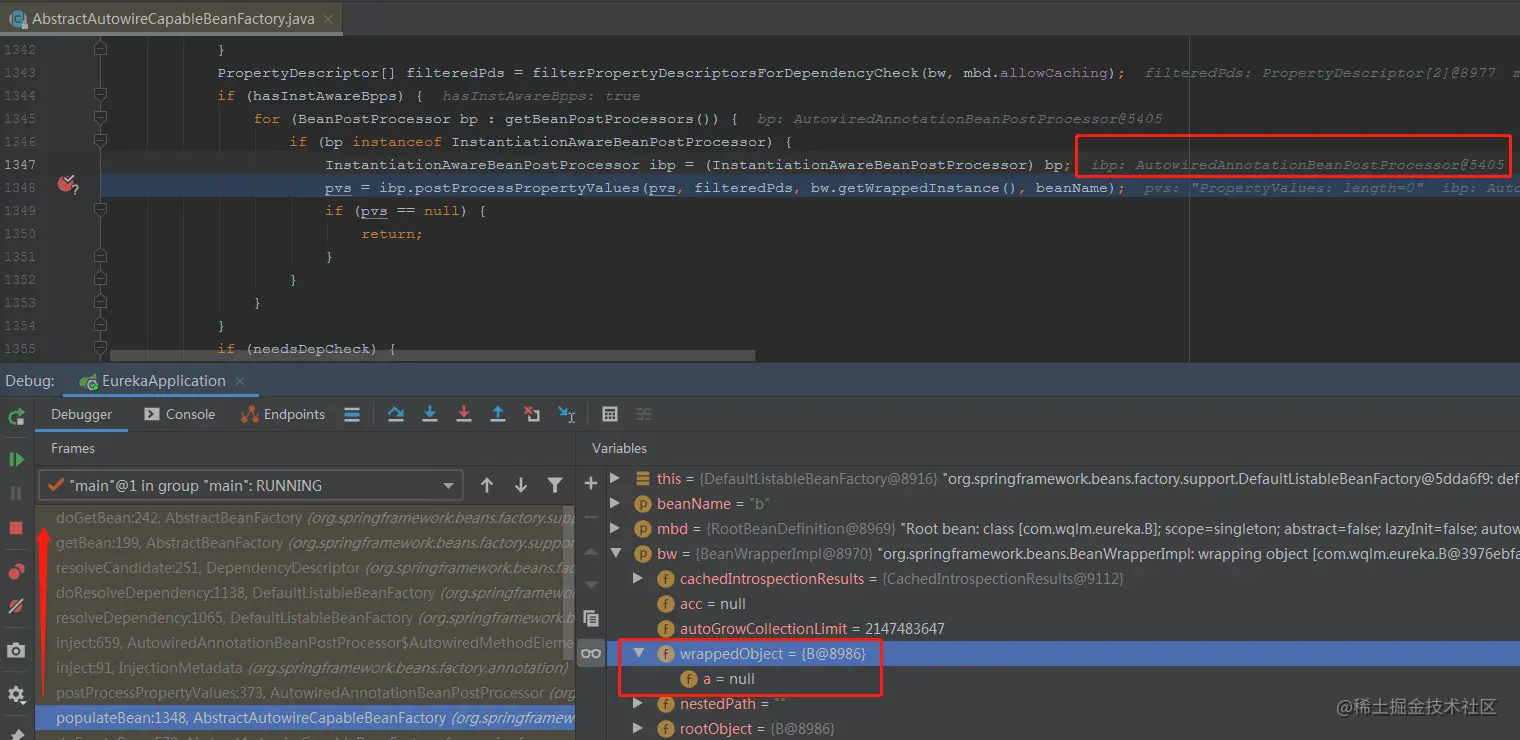Select frame resolveCandidate:251
1520x740 pixels.
pyautogui.click(x=305, y=568)
